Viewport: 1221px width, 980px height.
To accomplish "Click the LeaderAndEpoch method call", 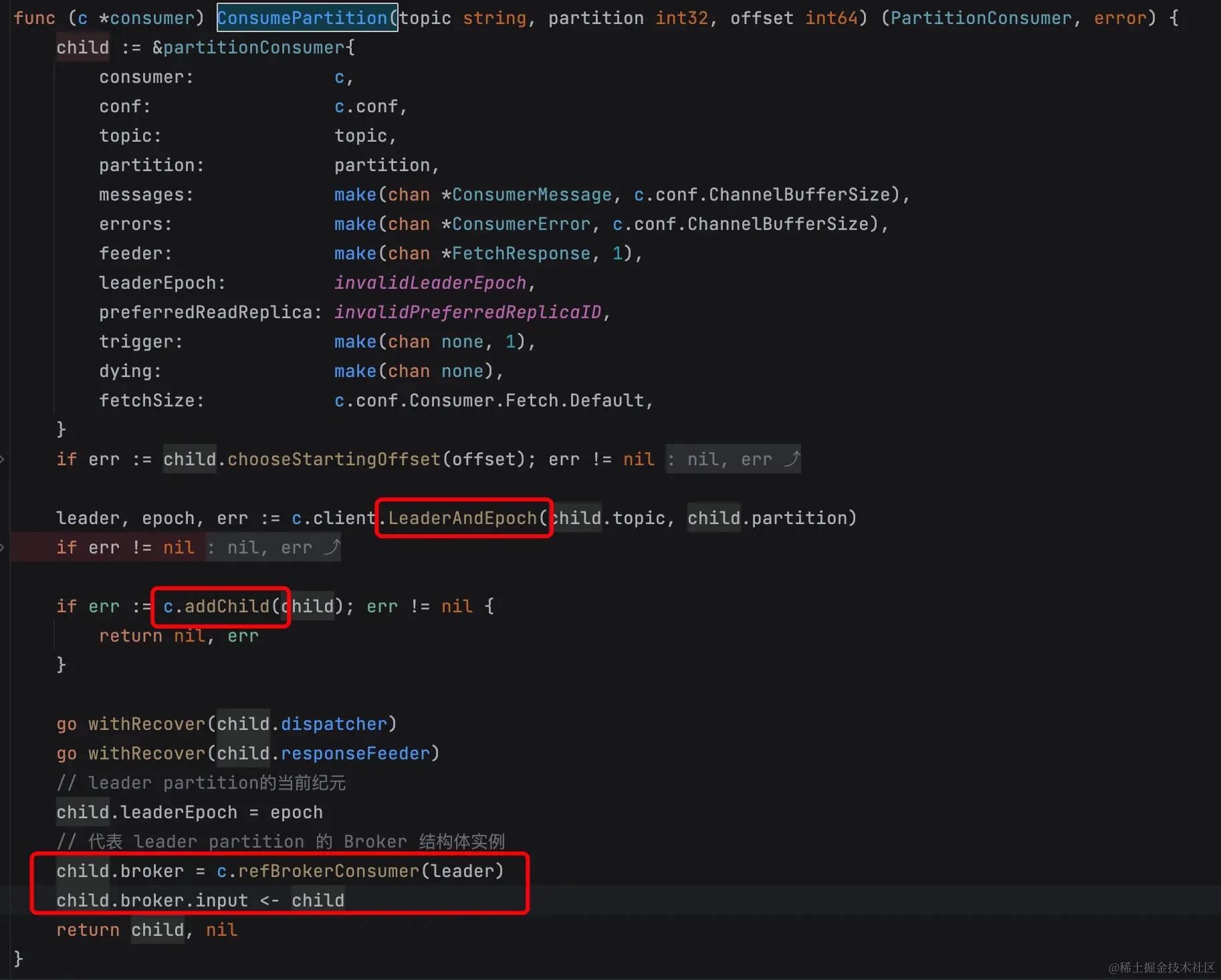I will coord(462,518).
